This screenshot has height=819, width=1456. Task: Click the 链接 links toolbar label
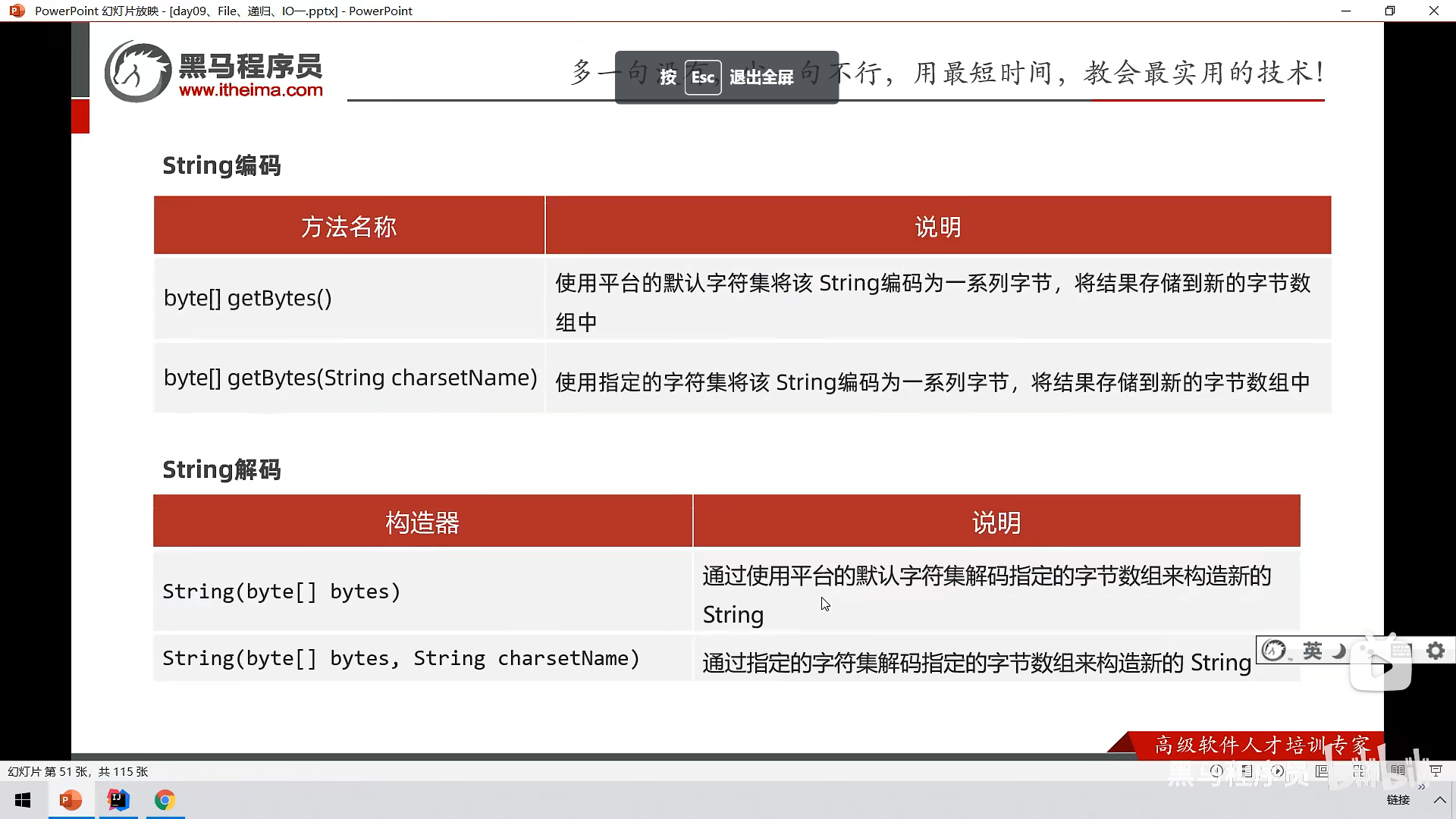[x=1398, y=800]
